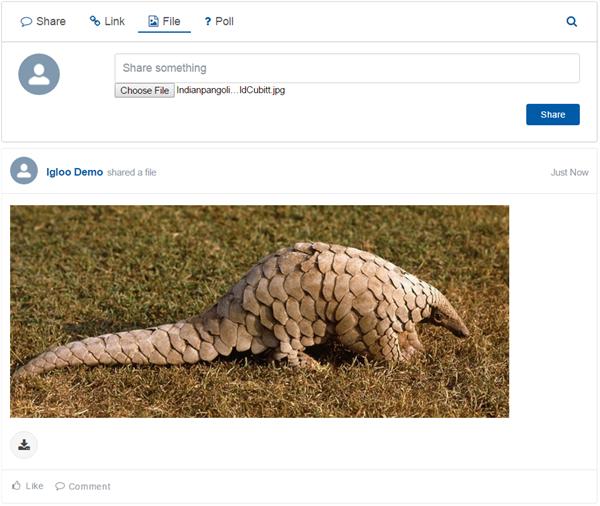600x506 pixels.
Task: Open the Igloo Demo profile link
Action: click(x=75, y=172)
